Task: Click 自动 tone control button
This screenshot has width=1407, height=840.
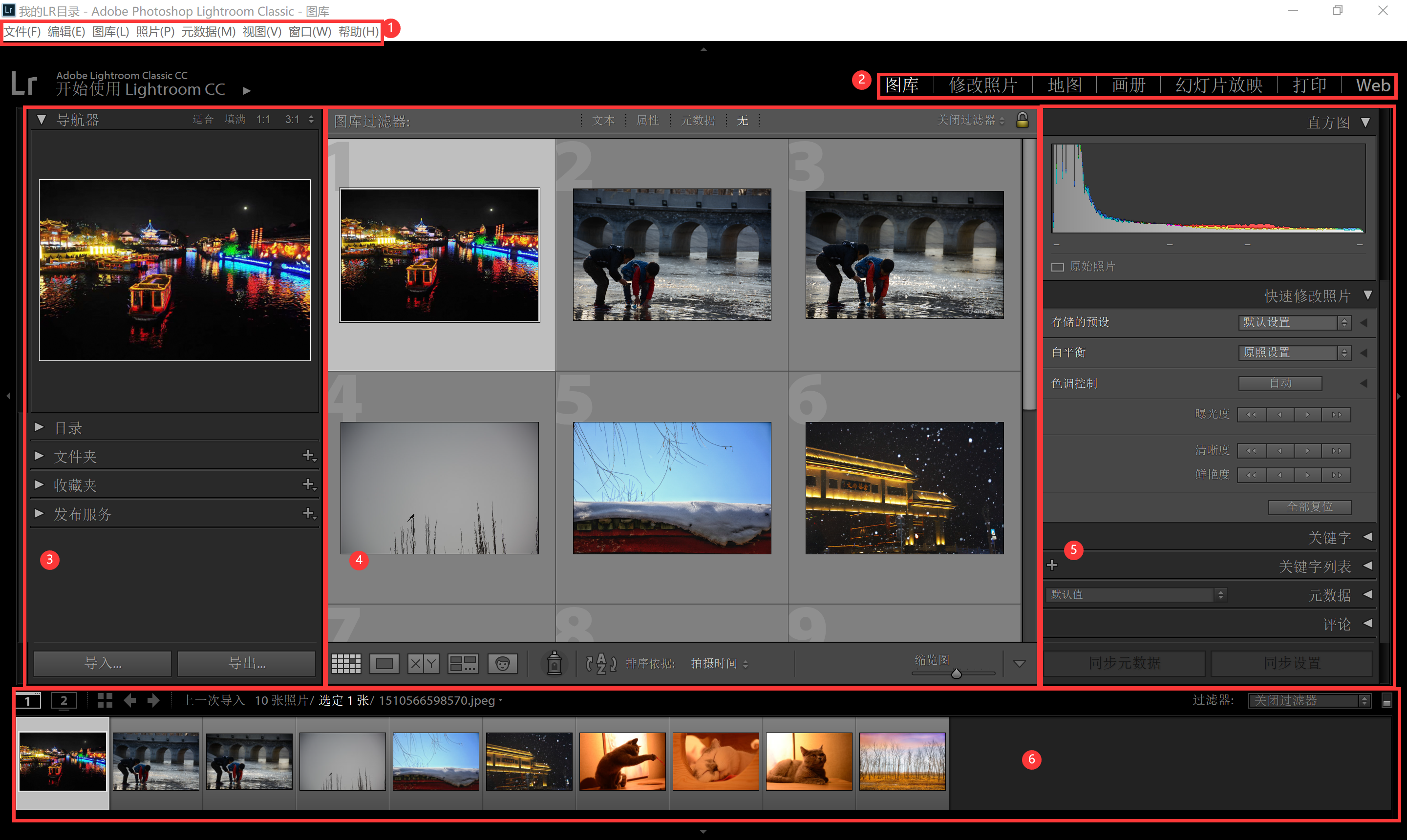Action: tap(1280, 383)
